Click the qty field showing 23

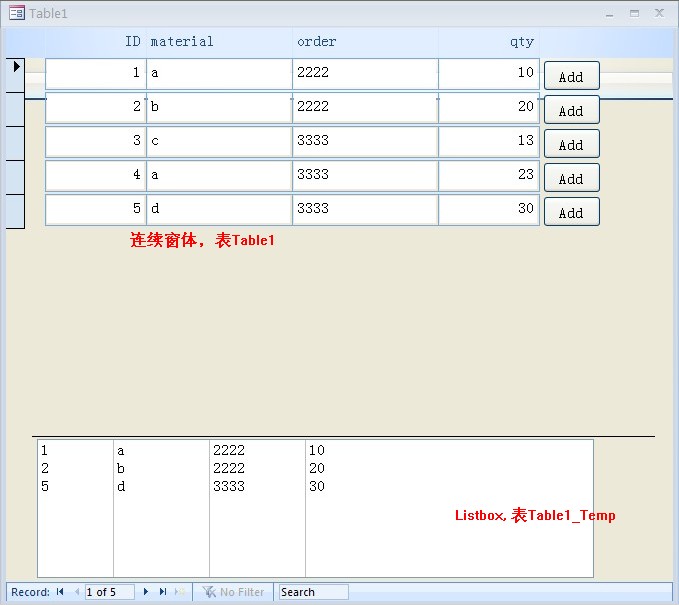[488, 176]
